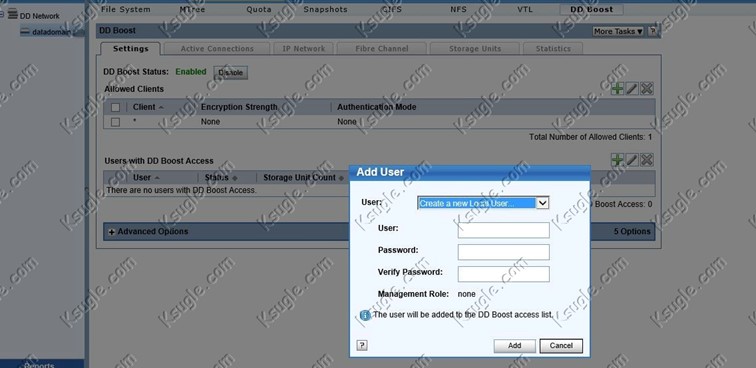Click the pencil edit icon for DD Boost users
Screen dimensions: 756x368
[x=632, y=160]
